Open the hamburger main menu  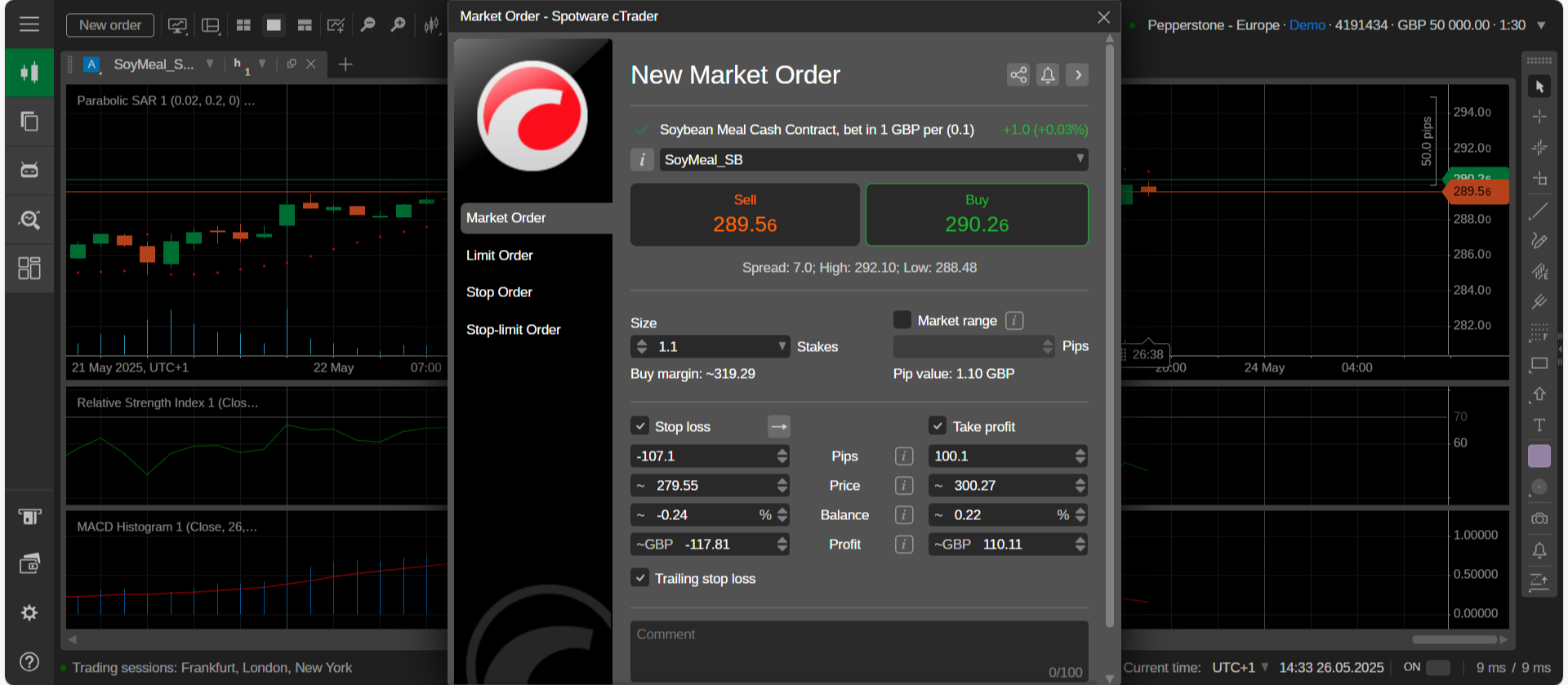(29, 24)
